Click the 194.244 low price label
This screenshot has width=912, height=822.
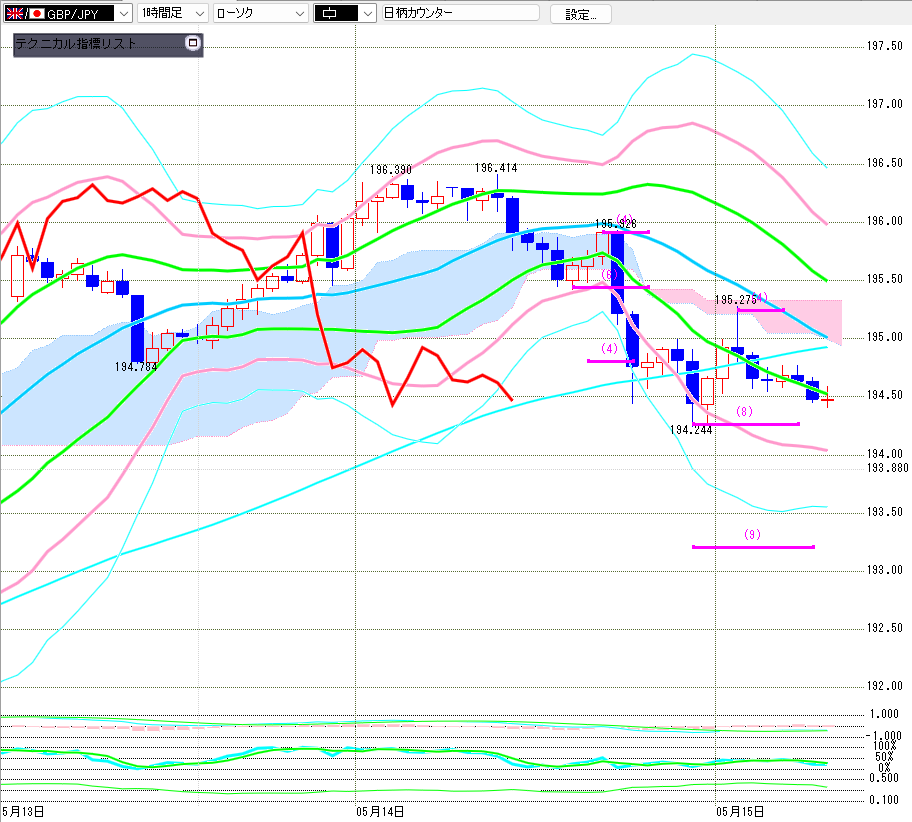coord(691,430)
